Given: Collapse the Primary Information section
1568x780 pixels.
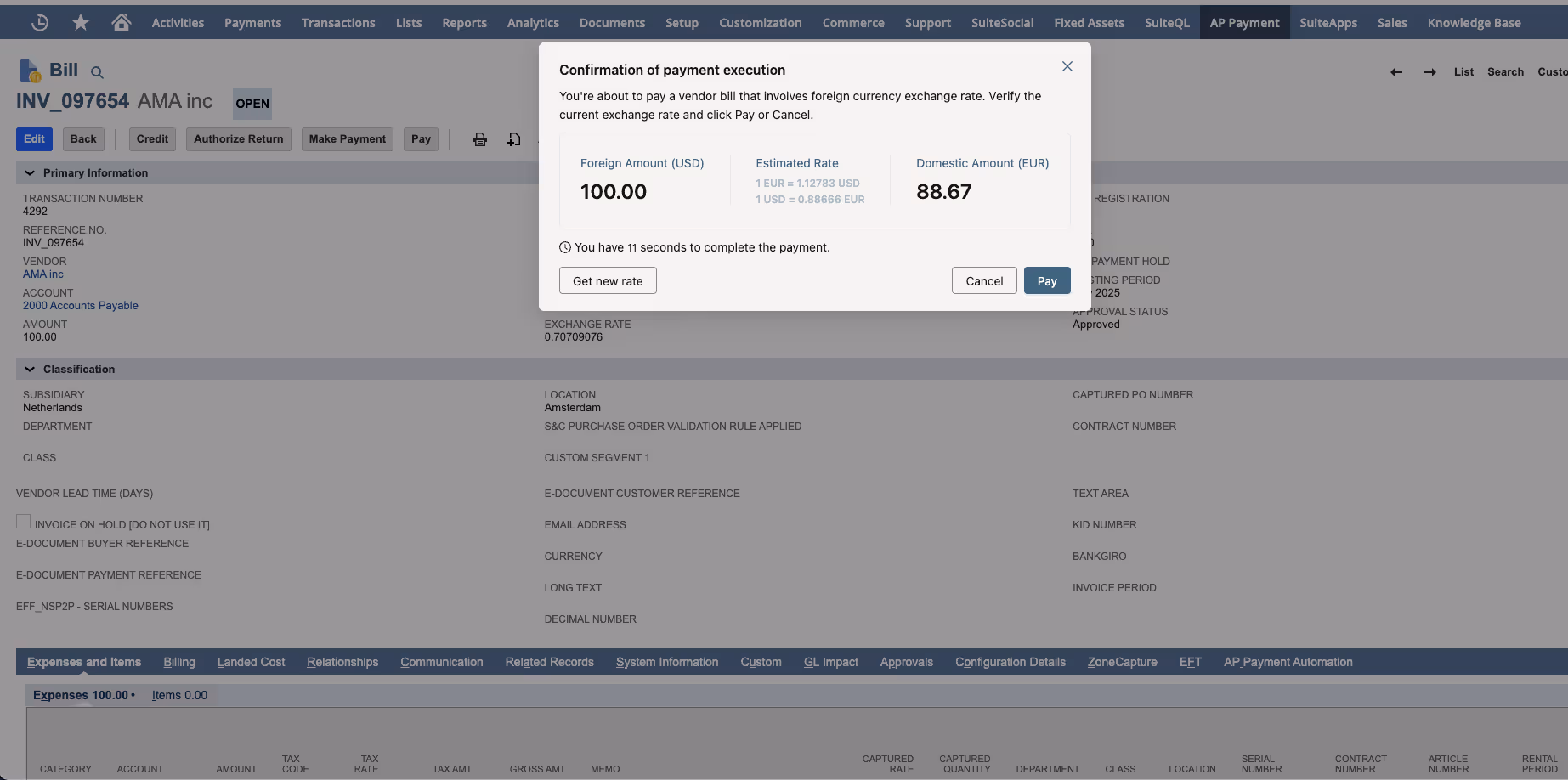Looking at the screenshot, I should pyautogui.click(x=29, y=172).
